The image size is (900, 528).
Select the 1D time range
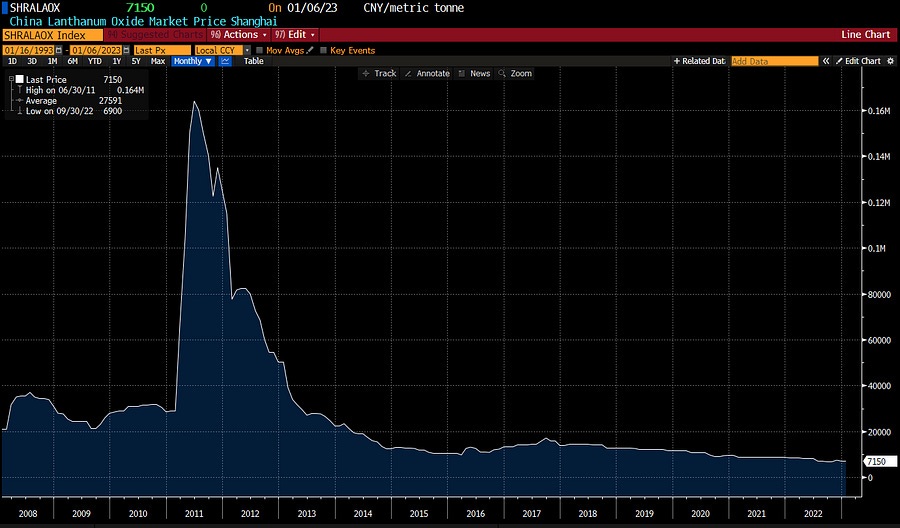(12, 61)
